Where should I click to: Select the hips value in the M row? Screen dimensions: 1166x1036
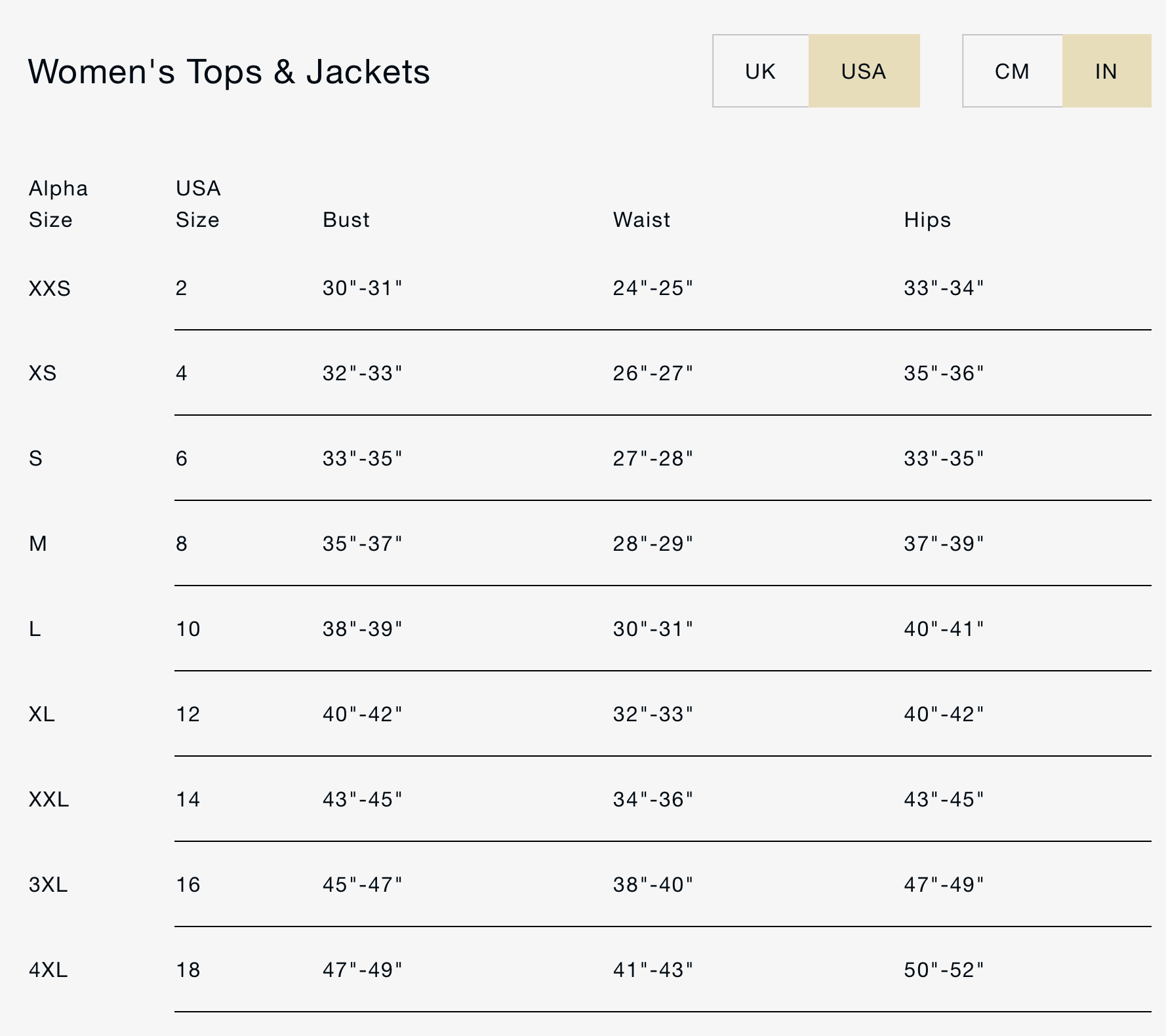pyautogui.click(x=944, y=544)
